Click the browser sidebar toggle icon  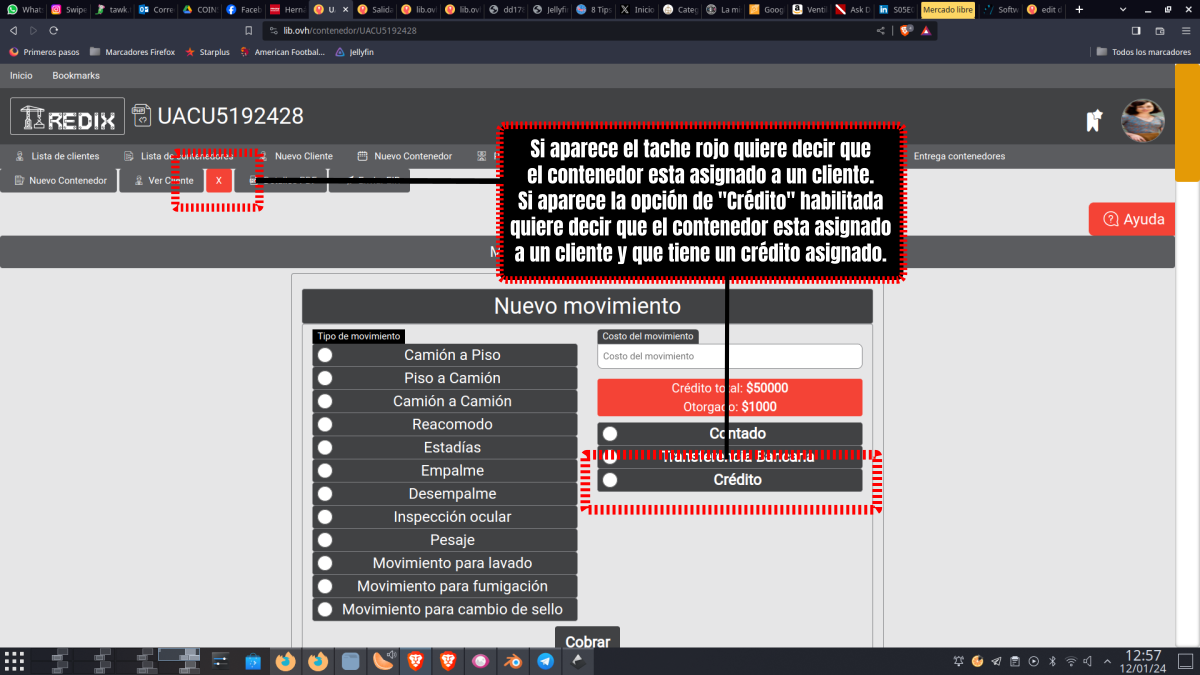click(1135, 31)
